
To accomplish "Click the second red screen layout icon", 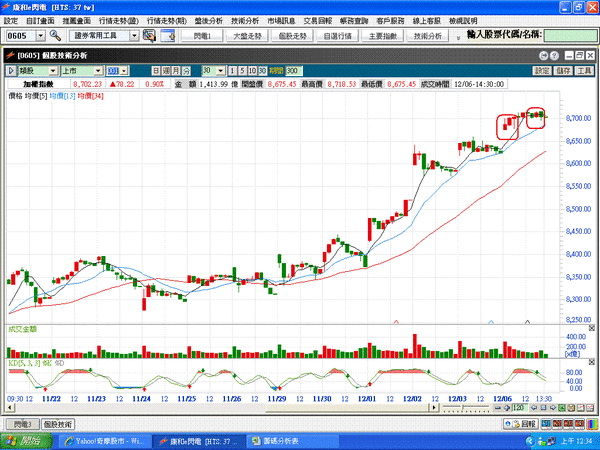I will click(569, 424).
